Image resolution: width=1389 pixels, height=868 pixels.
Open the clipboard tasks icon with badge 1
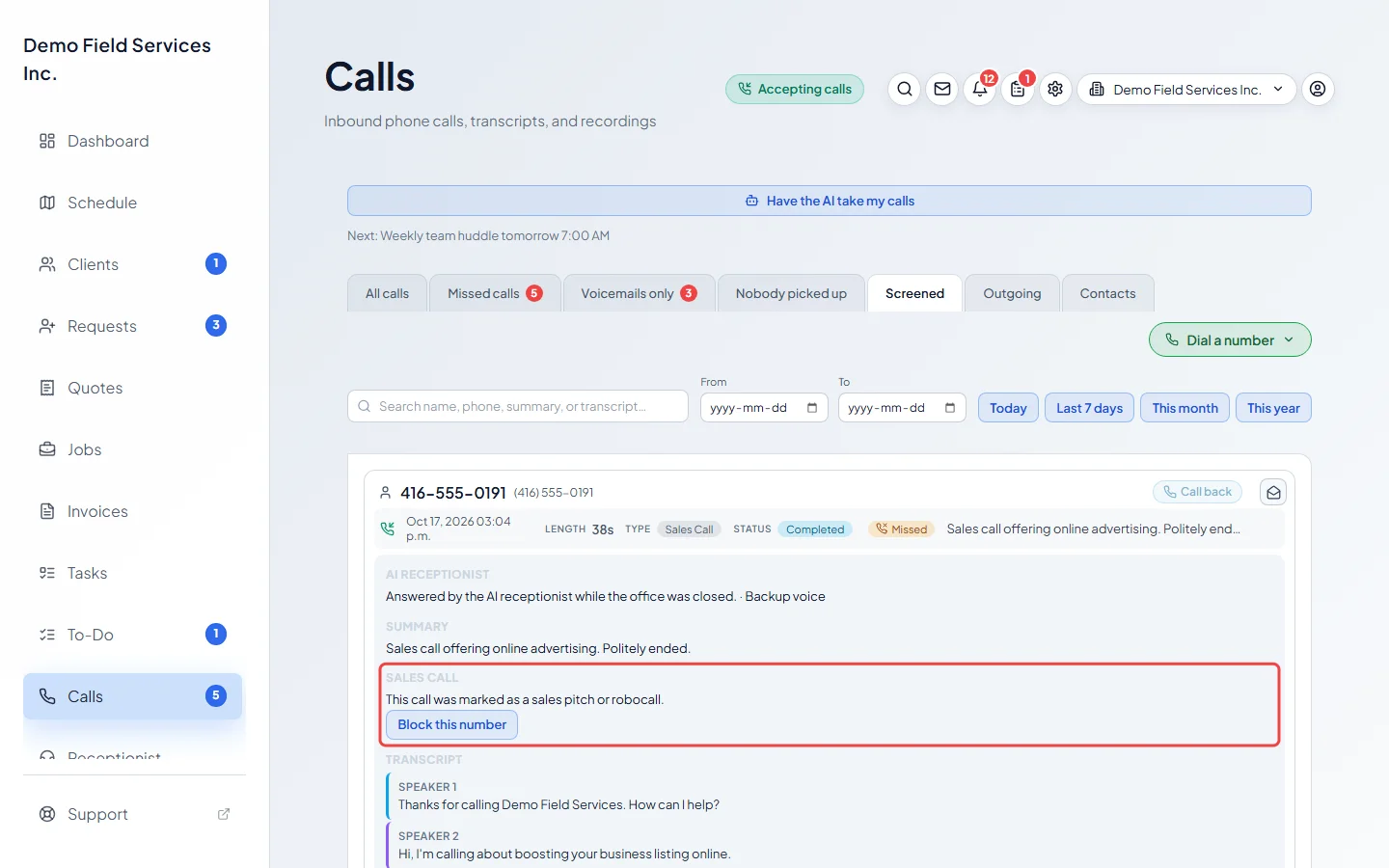pos(1018,89)
